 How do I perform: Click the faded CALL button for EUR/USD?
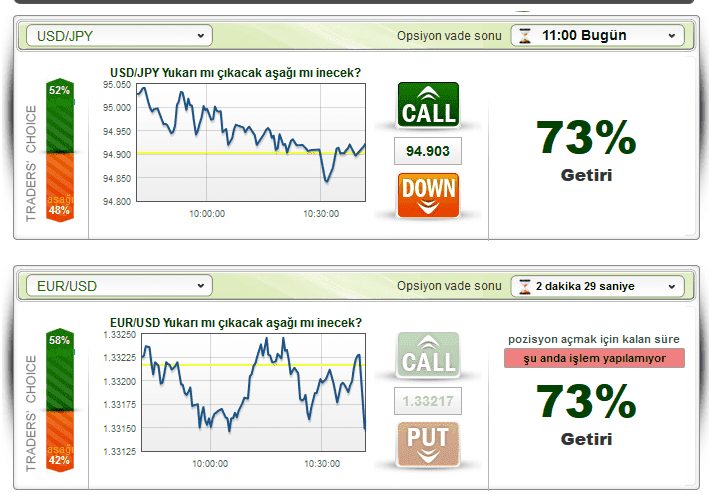pyautogui.click(x=428, y=355)
